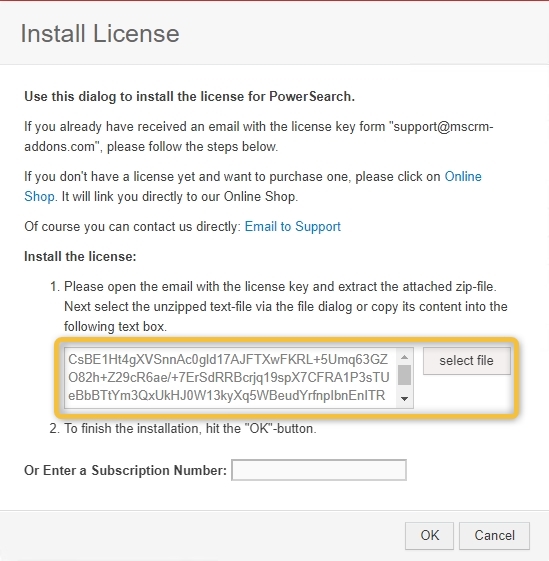Screen dimensions: 549x561
Task: Confirm the installation with the OK button
Action: 429,536
